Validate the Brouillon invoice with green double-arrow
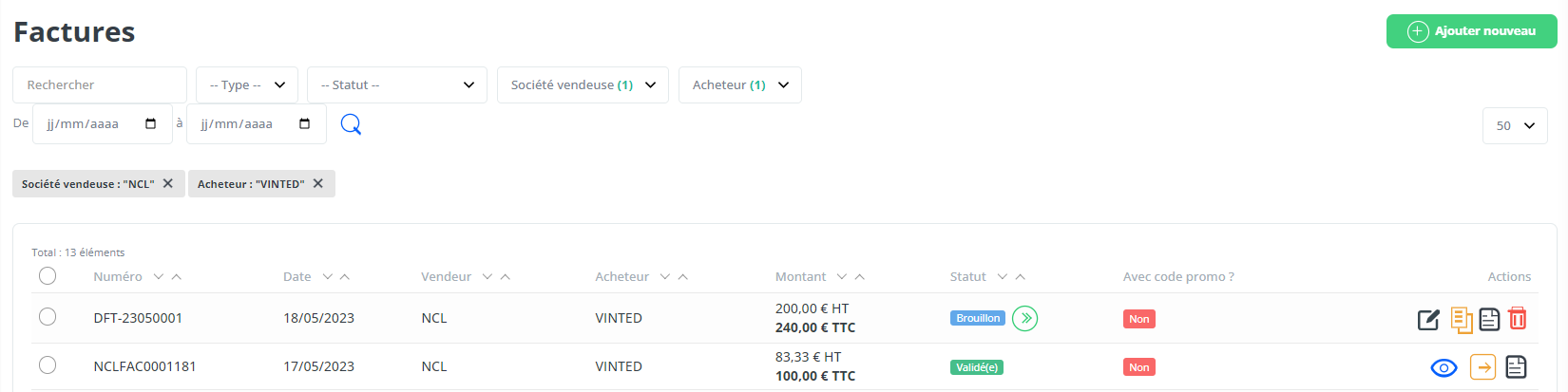This screenshot has height=392, width=1568. coord(1024,318)
